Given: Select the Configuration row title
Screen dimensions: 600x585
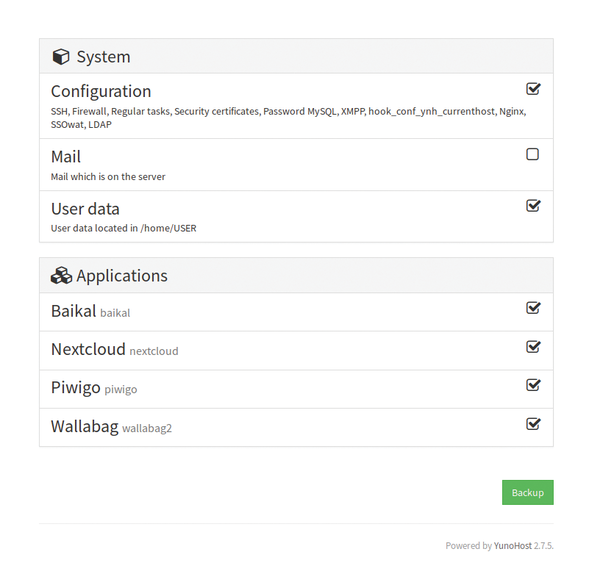Looking at the screenshot, I should coord(101,91).
